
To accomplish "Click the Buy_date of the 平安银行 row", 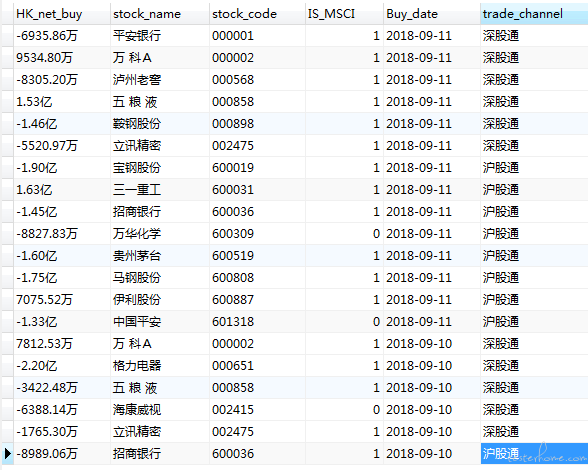I will coord(419,36).
